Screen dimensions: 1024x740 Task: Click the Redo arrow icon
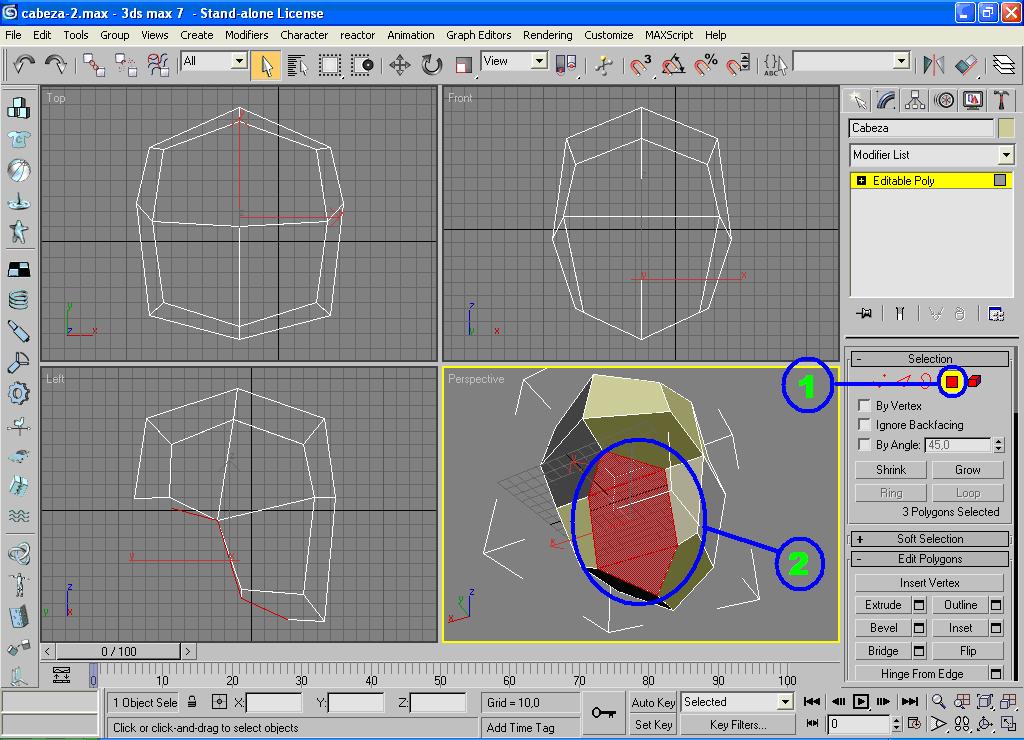56,64
